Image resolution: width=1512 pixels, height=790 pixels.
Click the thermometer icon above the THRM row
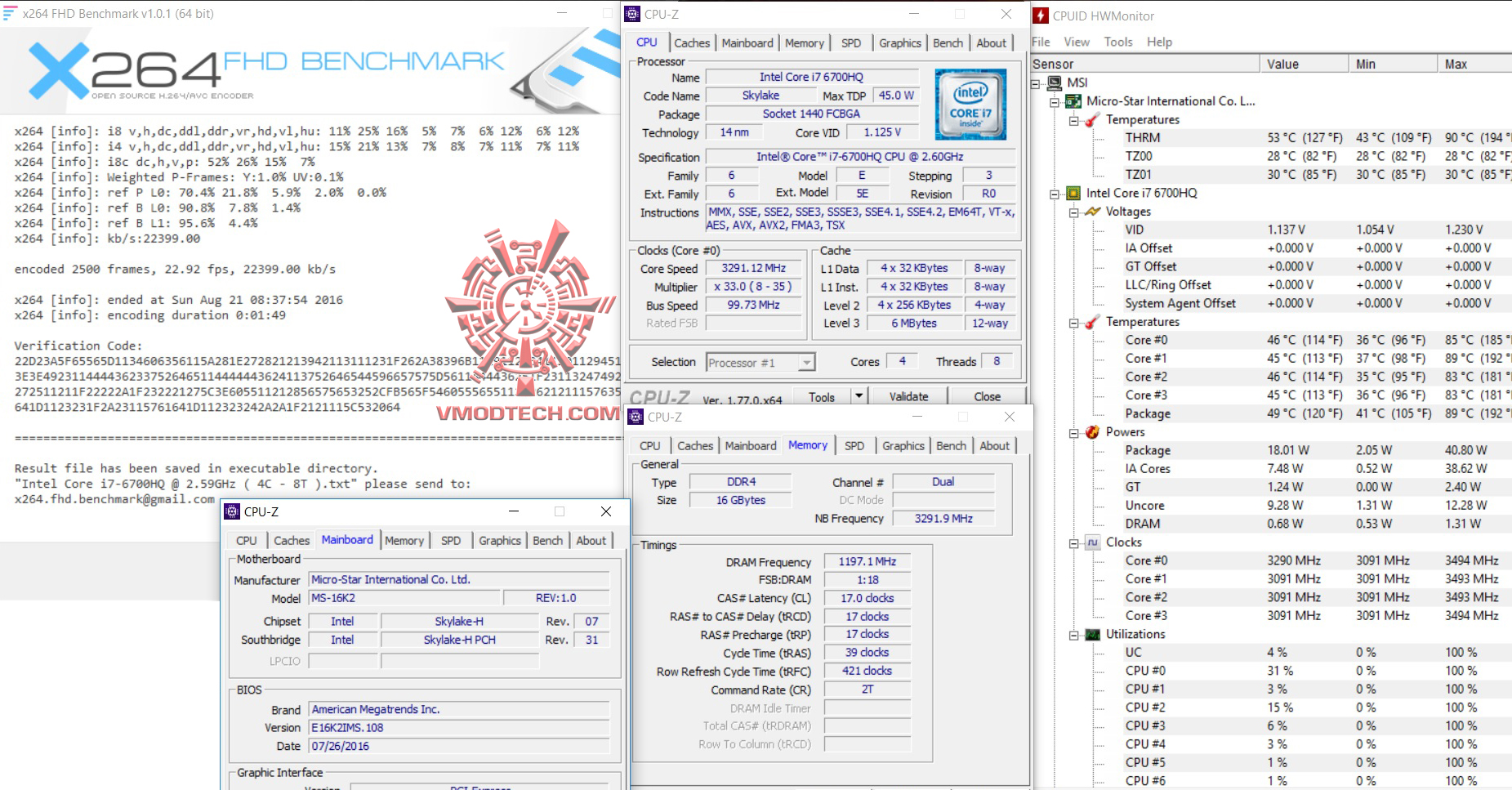(x=1093, y=119)
